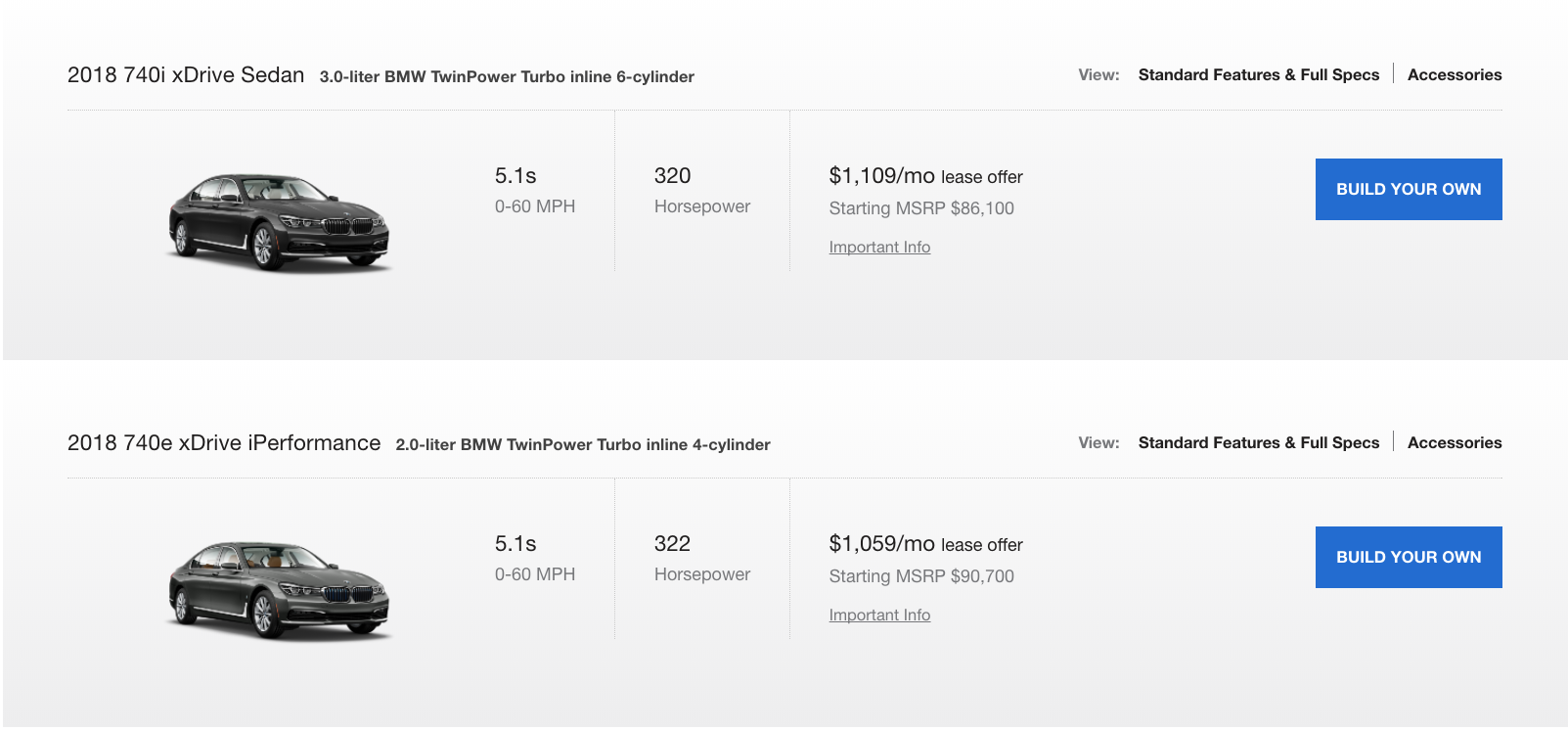Click the 3.0-liter inline 6-cylinder engine description
Image resolution: width=1568 pixels, height=730 pixels.
click(507, 77)
